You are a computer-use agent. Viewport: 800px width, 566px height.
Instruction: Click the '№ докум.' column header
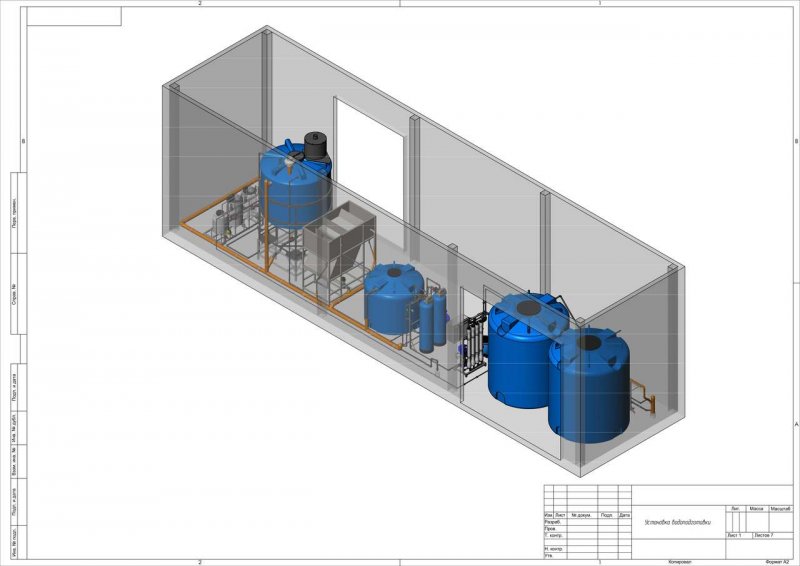click(x=581, y=515)
